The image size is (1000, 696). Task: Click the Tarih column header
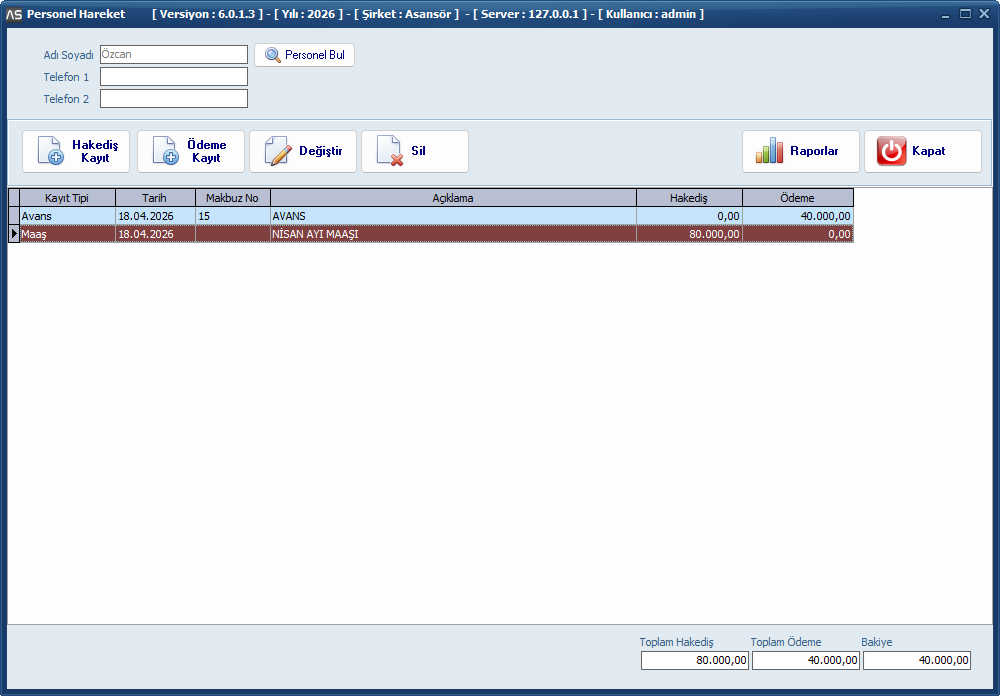(155, 198)
